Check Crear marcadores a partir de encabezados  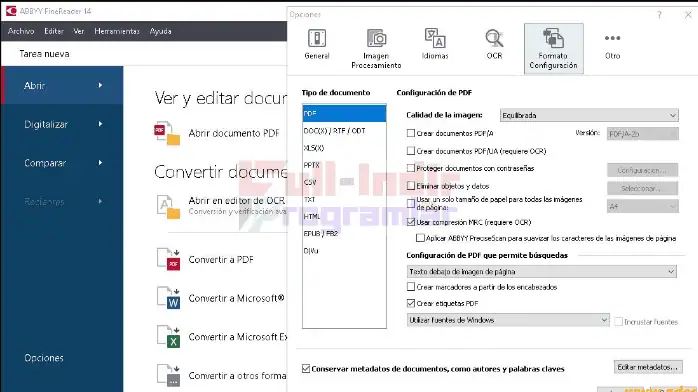(x=410, y=287)
